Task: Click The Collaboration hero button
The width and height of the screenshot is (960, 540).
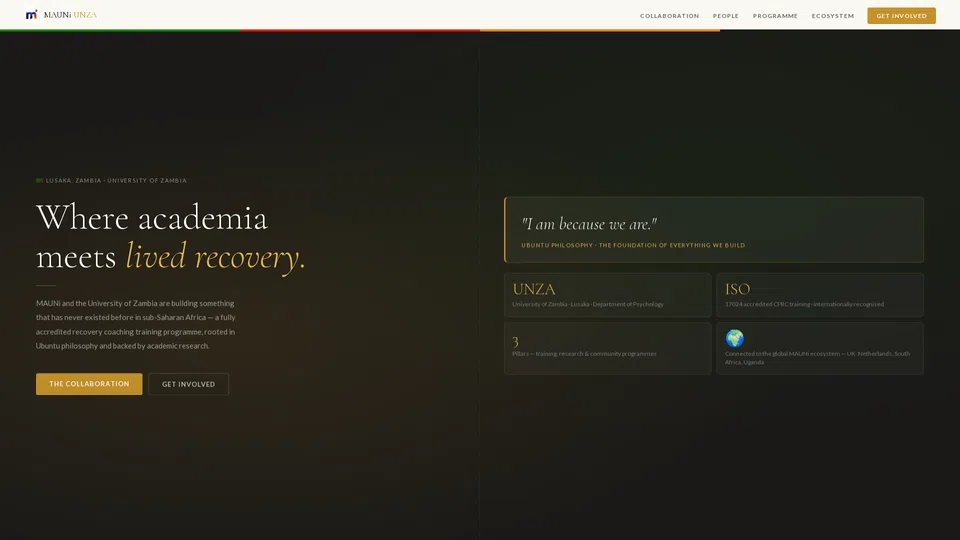Action: click(x=89, y=384)
